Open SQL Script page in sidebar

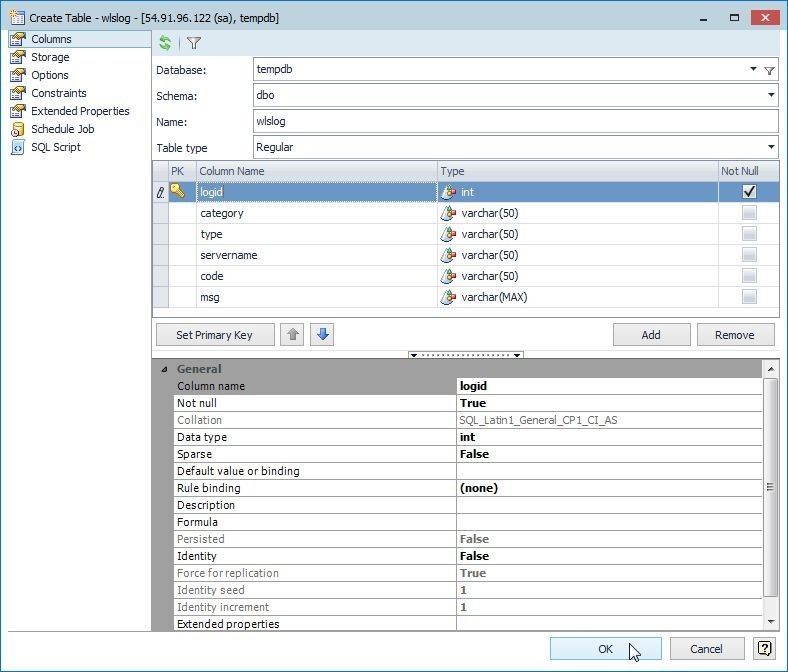tap(56, 147)
